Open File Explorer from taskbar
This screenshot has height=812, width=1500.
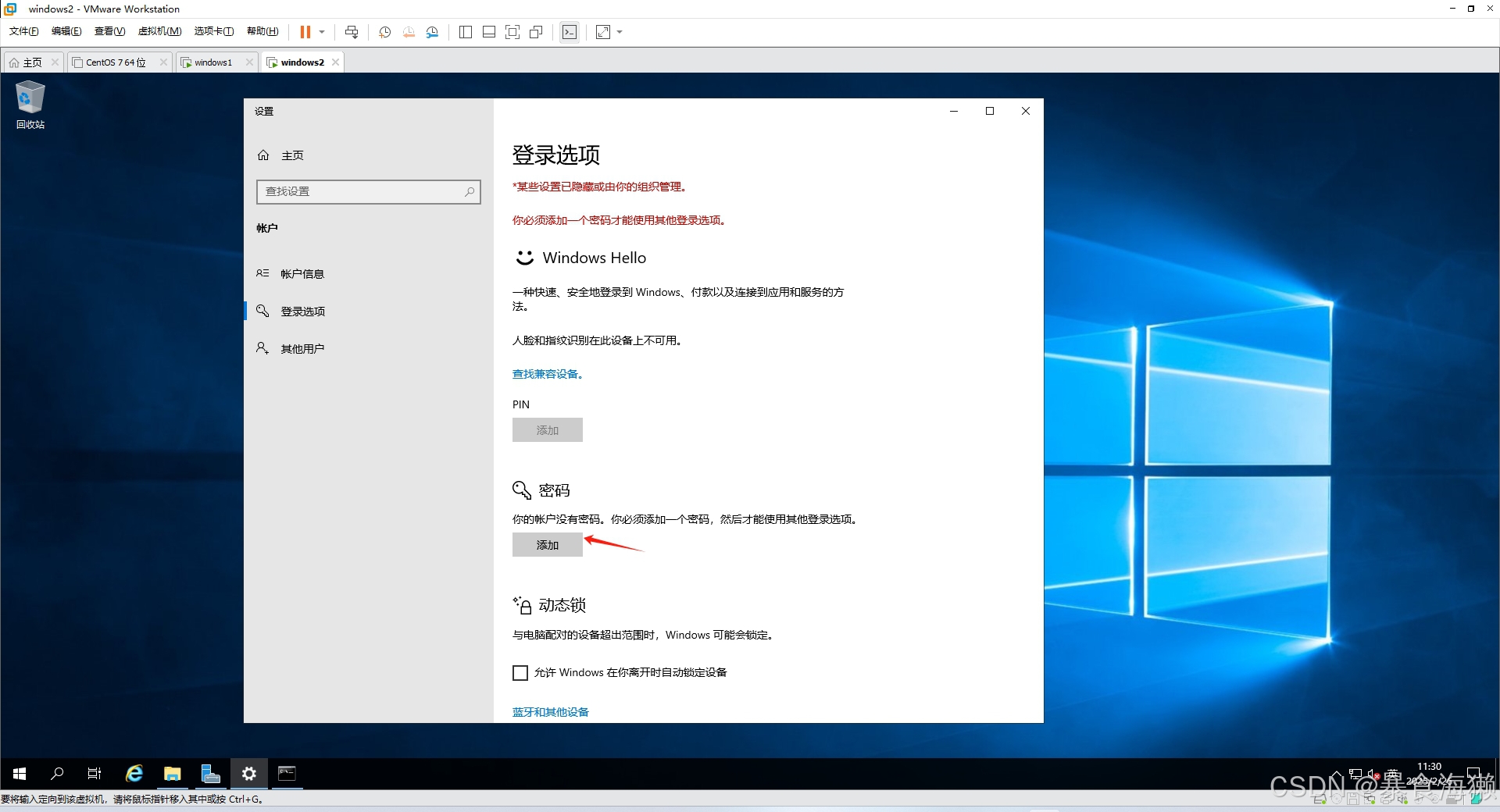point(173,774)
